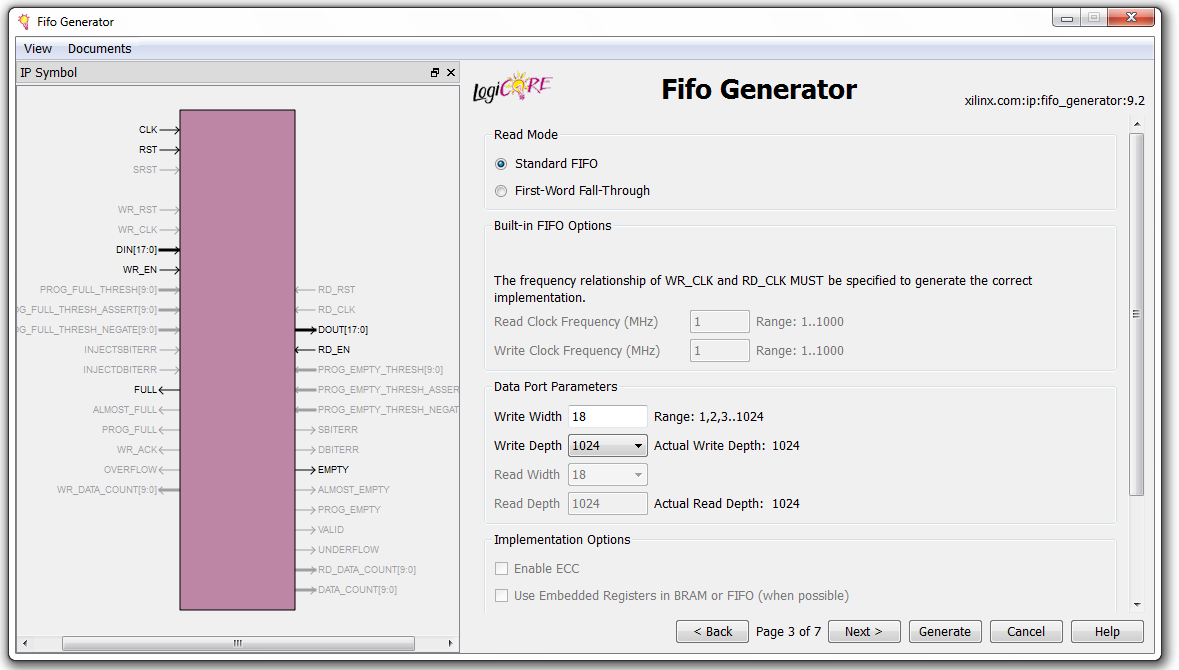Click the RD_EN port label
The image size is (1179, 670).
point(334,350)
